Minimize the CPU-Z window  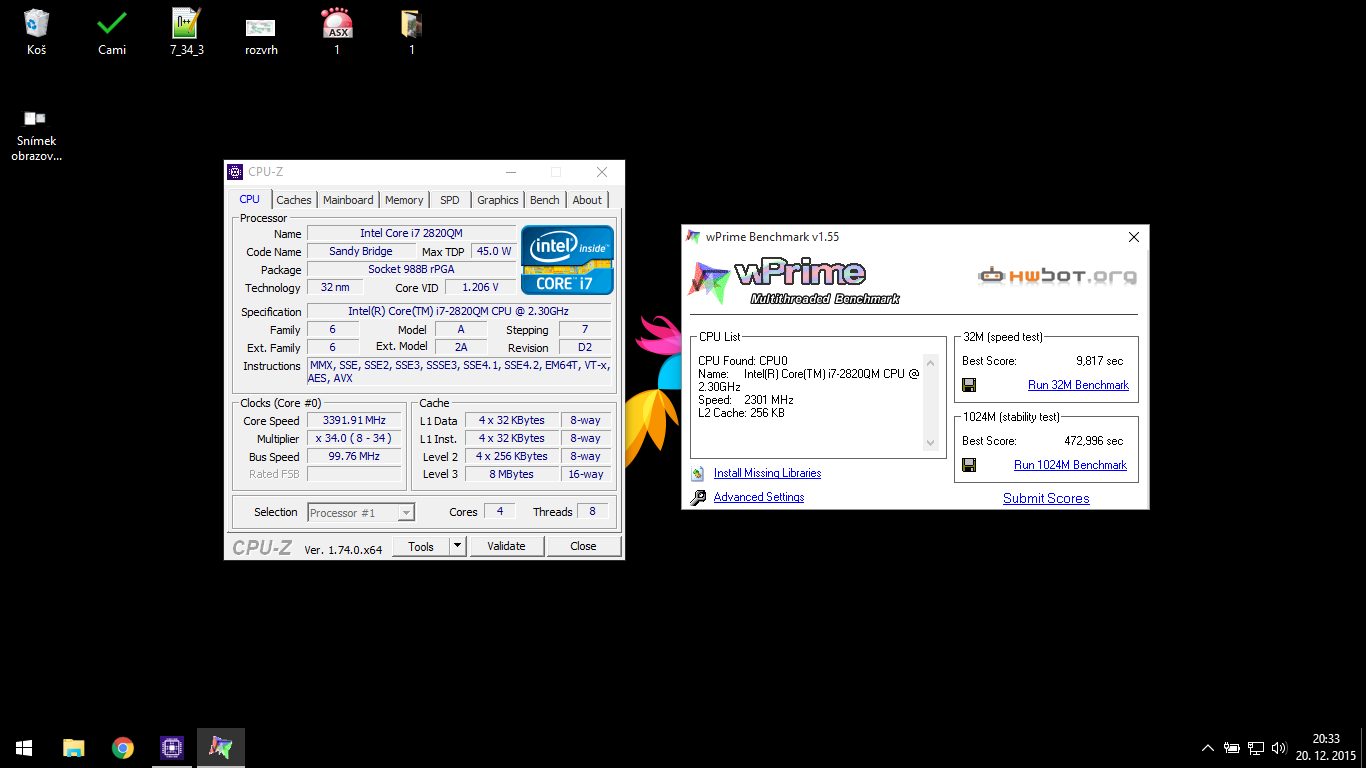(510, 172)
